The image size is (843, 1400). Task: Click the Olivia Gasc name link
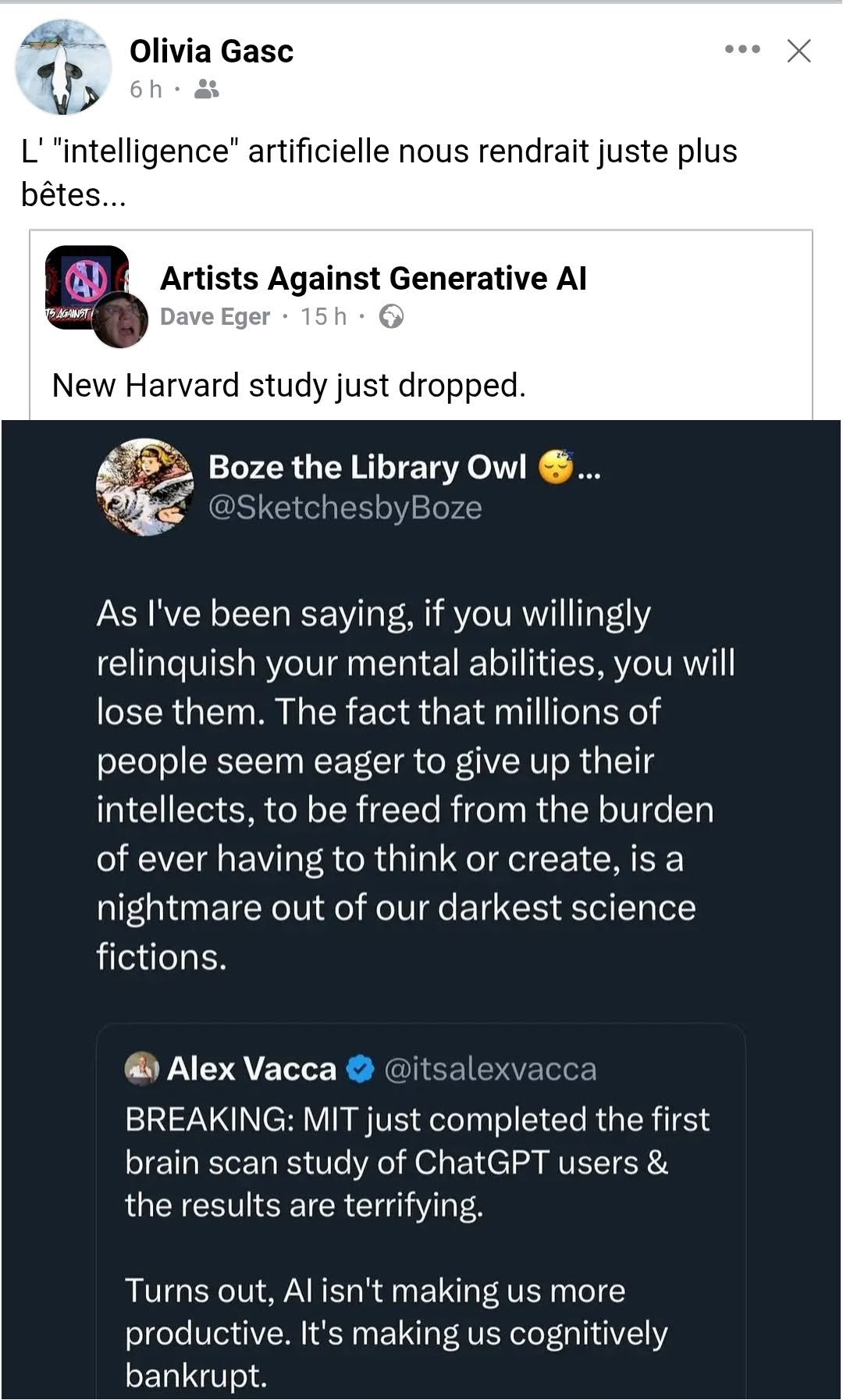point(212,52)
